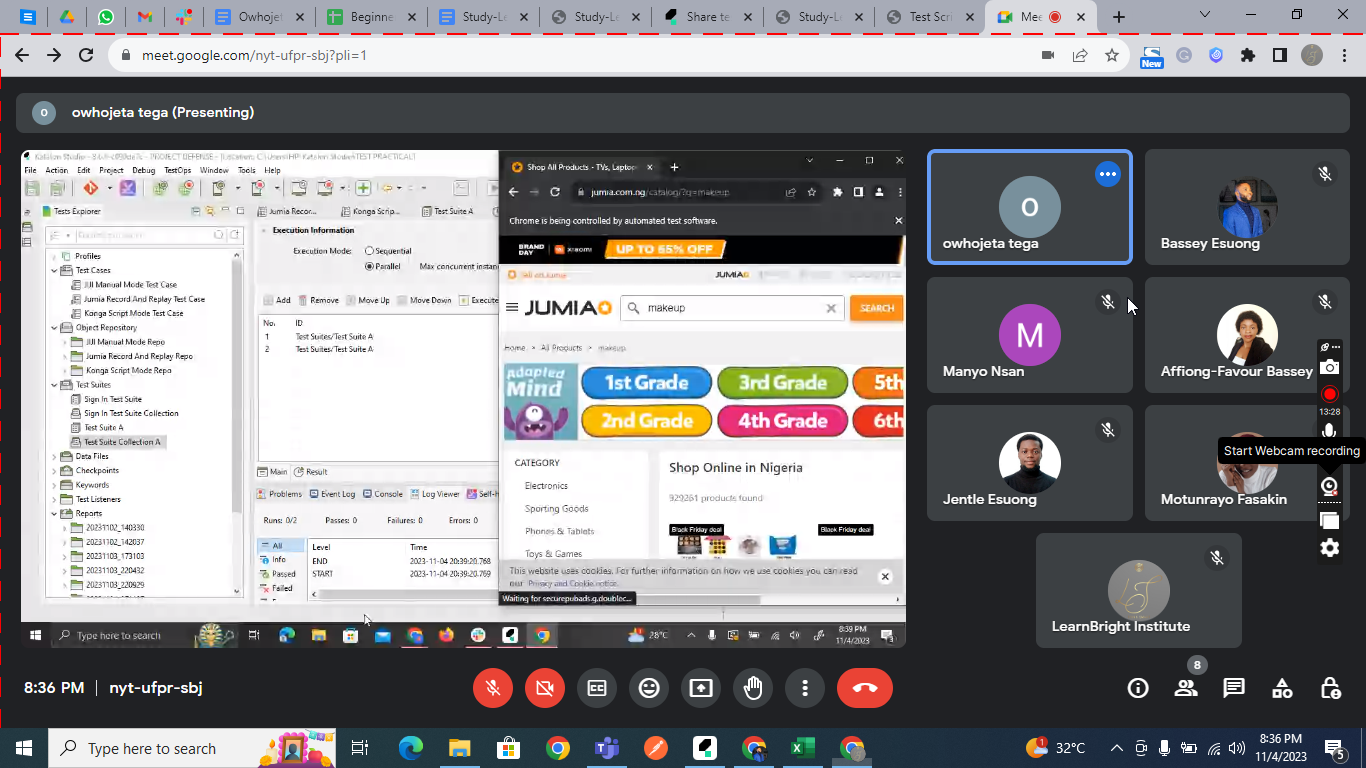Open the Windows Start menu
The image size is (1366, 768).
[x=24, y=748]
